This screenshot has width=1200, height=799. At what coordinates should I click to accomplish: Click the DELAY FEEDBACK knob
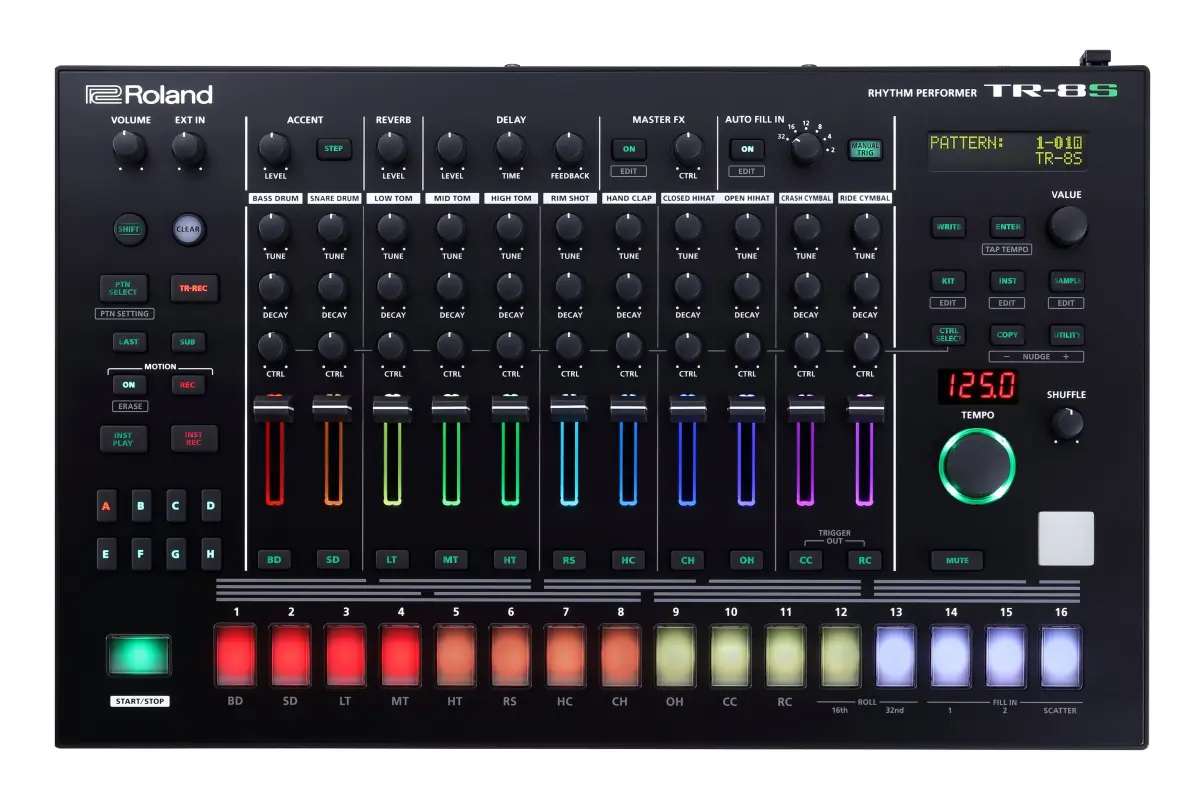pyautogui.click(x=569, y=148)
